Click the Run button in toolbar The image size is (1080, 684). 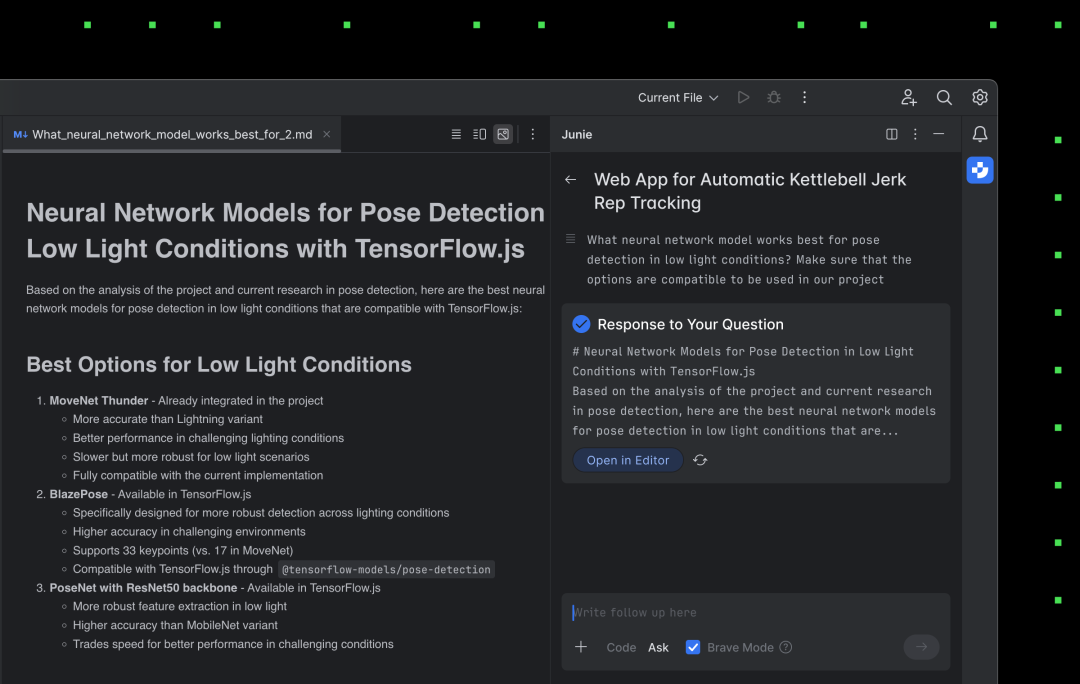743,98
